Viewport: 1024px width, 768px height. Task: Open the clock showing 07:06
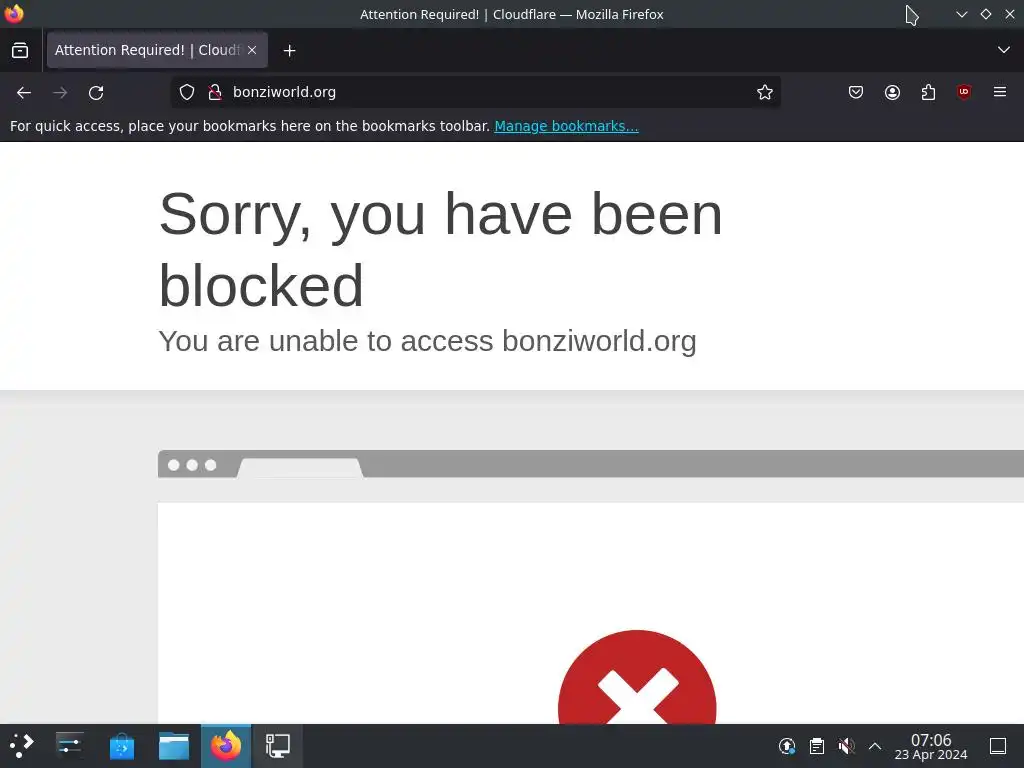(x=931, y=746)
